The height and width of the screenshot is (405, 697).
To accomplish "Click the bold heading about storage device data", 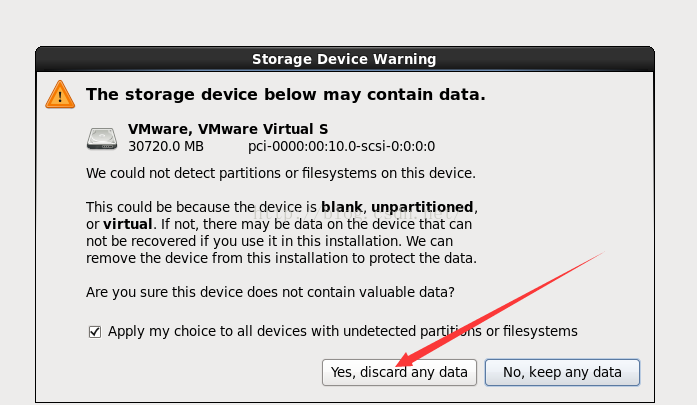I will 286,94.
